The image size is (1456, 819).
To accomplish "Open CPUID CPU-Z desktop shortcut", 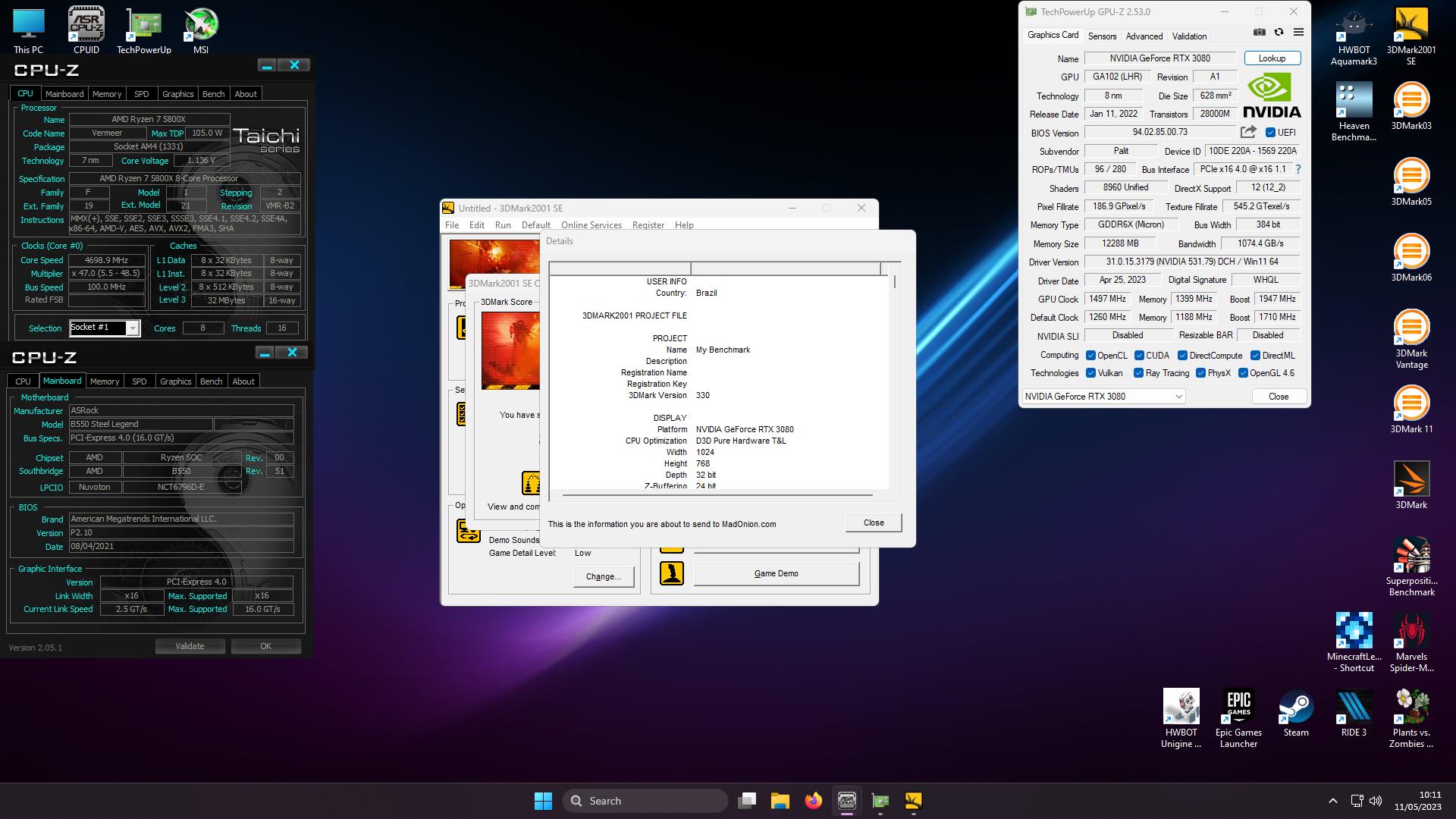I will pyautogui.click(x=86, y=30).
